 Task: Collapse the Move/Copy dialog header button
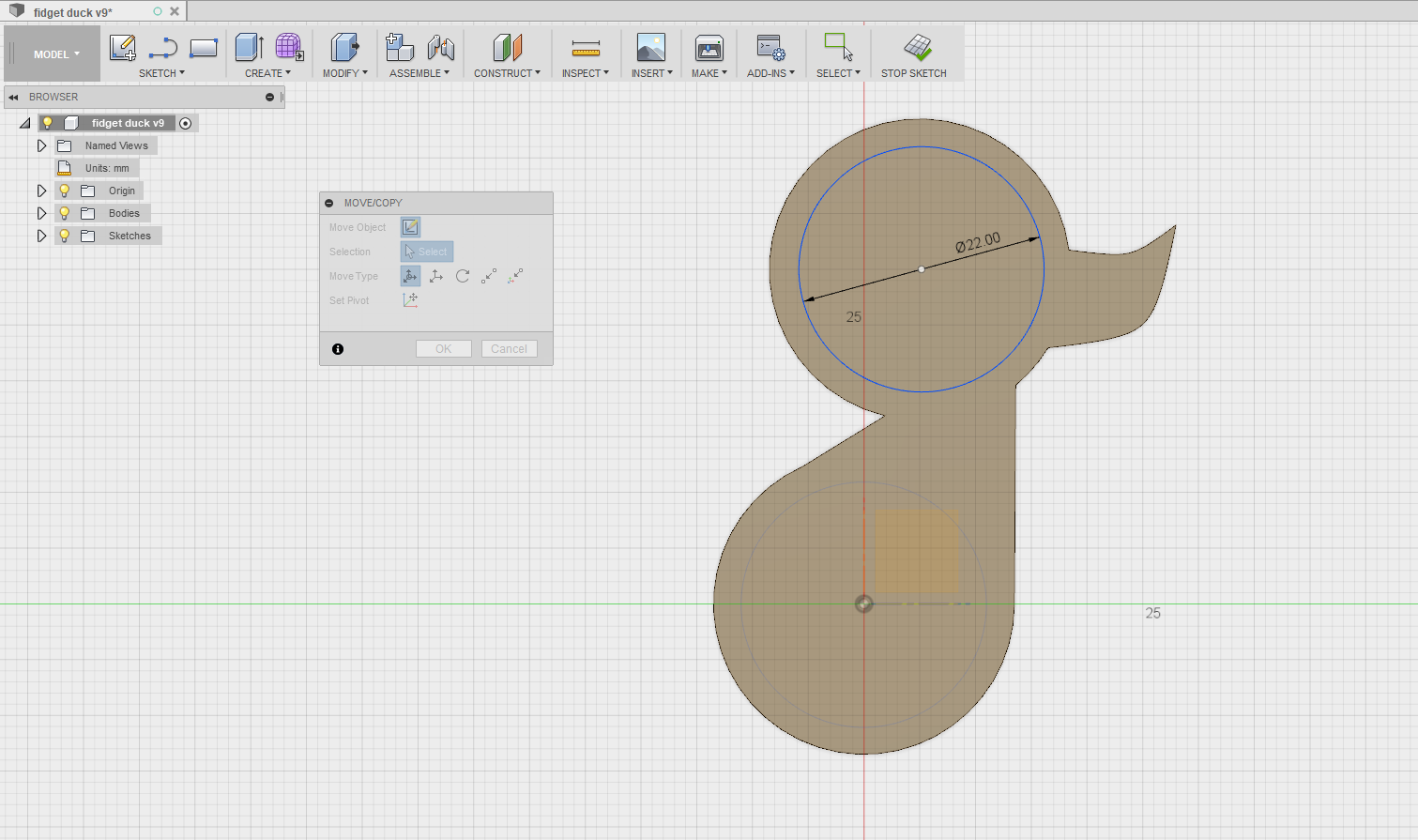click(329, 203)
